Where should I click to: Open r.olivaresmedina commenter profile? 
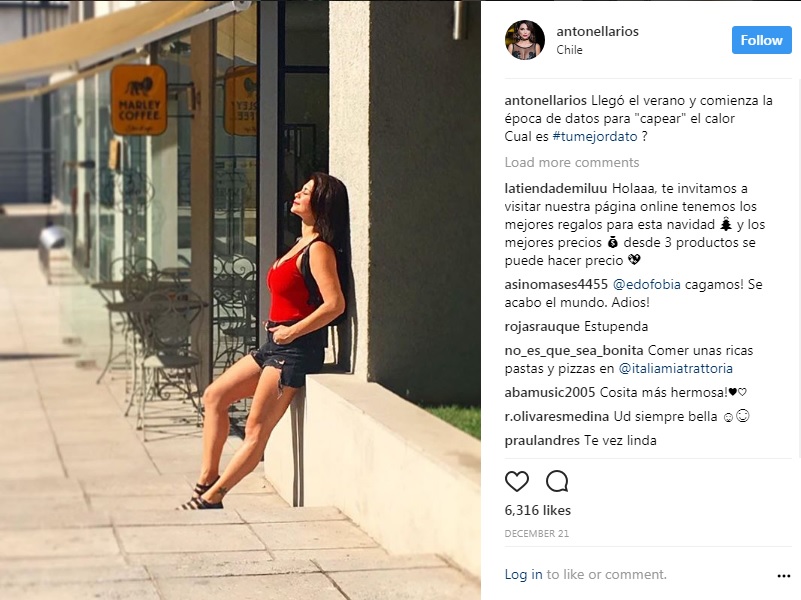[557, 416]
